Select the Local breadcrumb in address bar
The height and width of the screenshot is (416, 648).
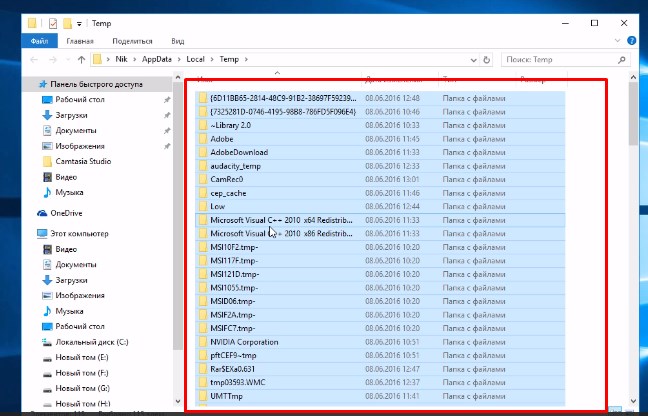tap(195, 59)
